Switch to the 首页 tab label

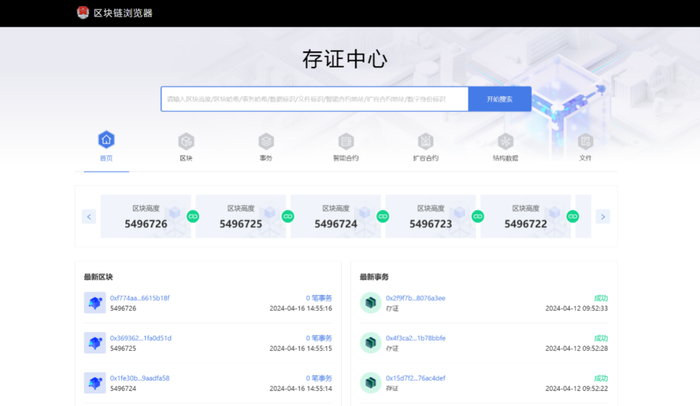[x=106, y=158]
